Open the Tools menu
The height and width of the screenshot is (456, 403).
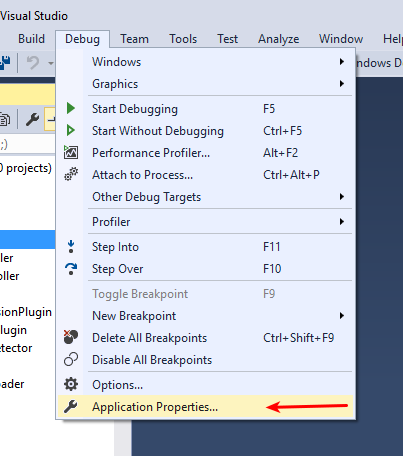coord(183,39)
